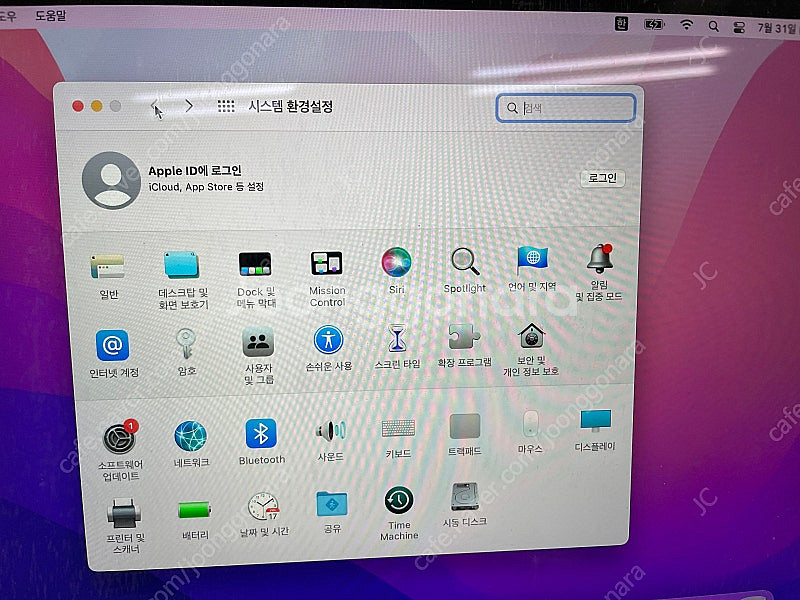Open Korean input source menu
The image size is (800, 600).
[x=621, y=23]
